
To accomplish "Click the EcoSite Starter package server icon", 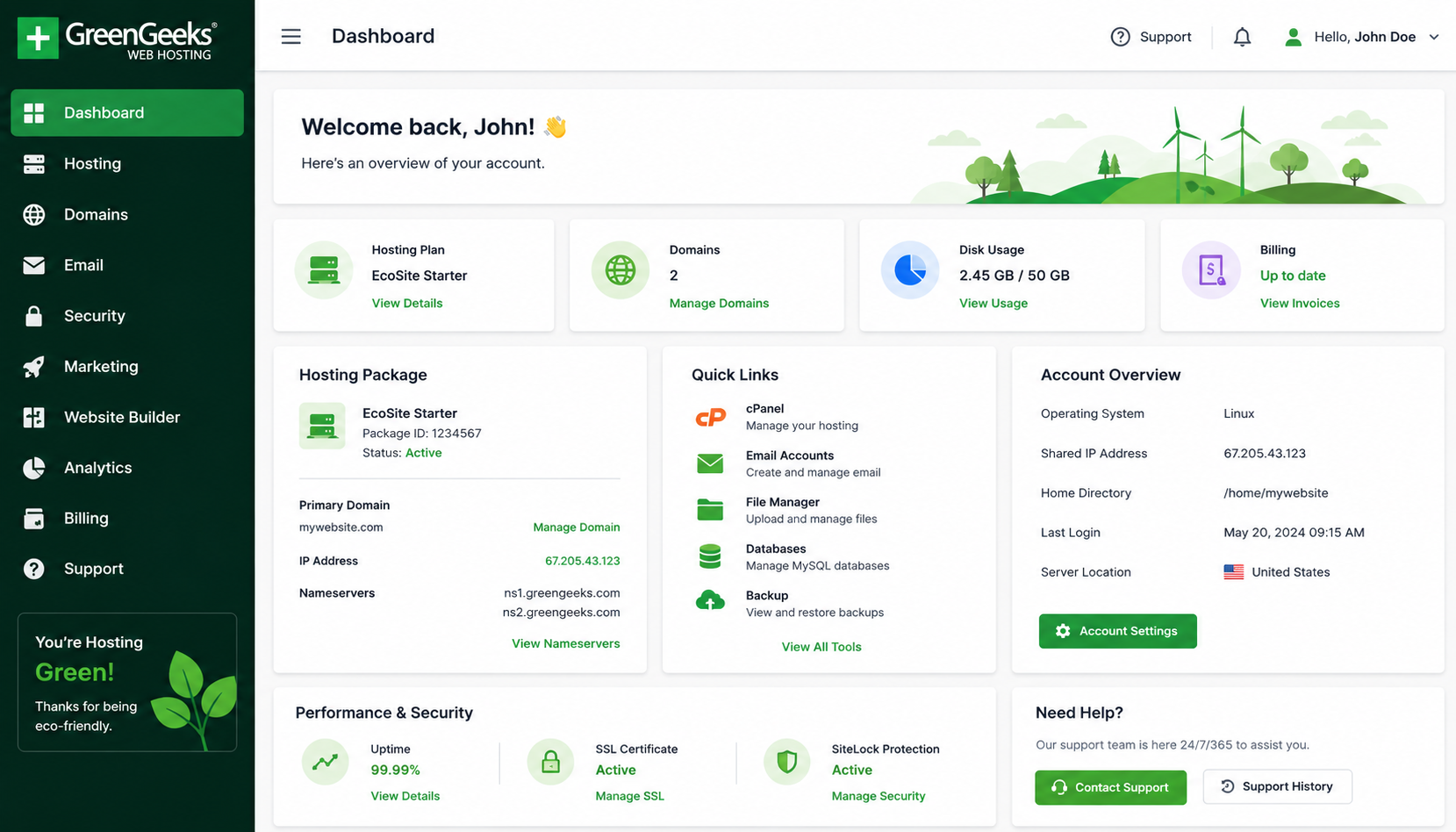I will pos(322,426).
